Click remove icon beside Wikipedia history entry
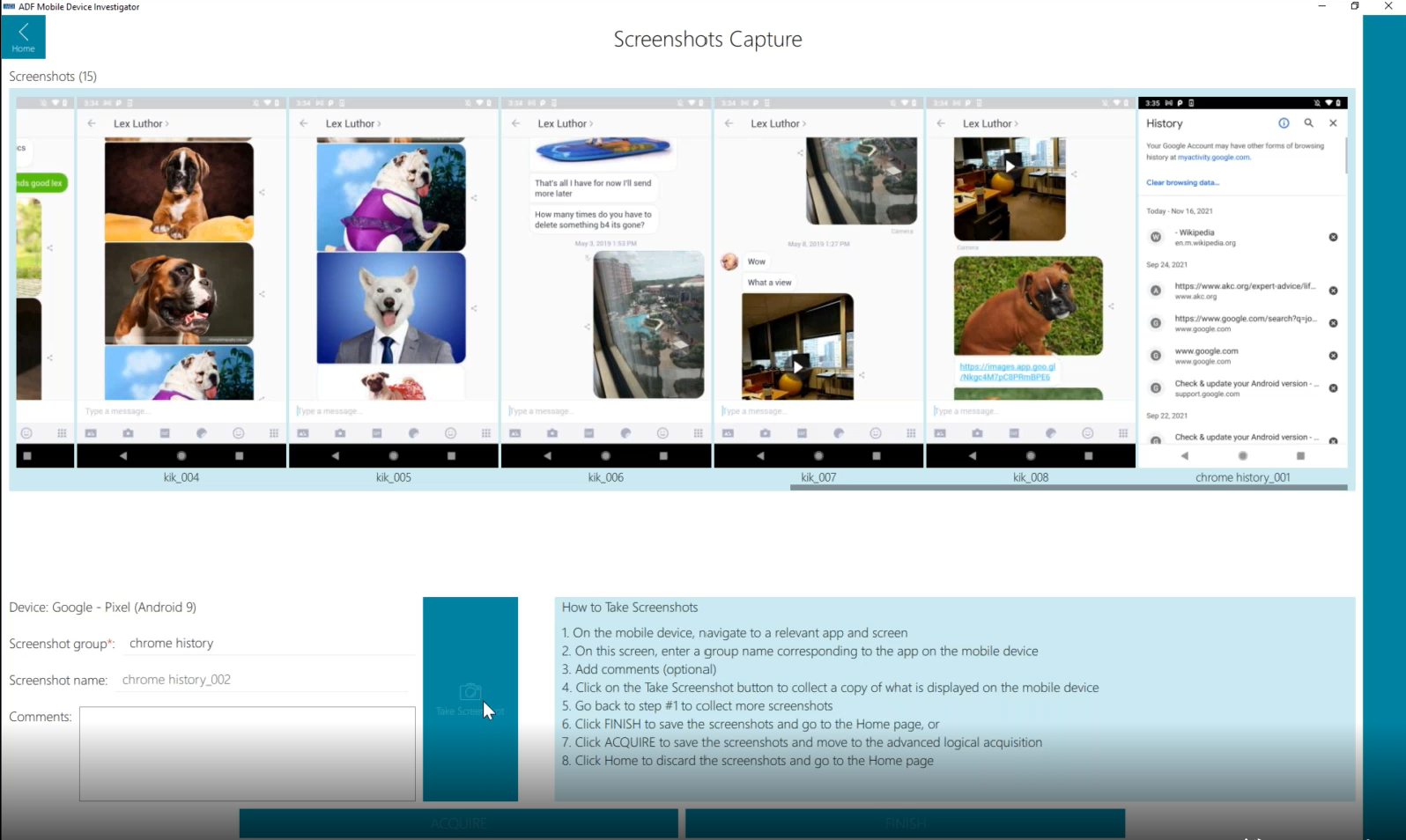 [1333, 237]
